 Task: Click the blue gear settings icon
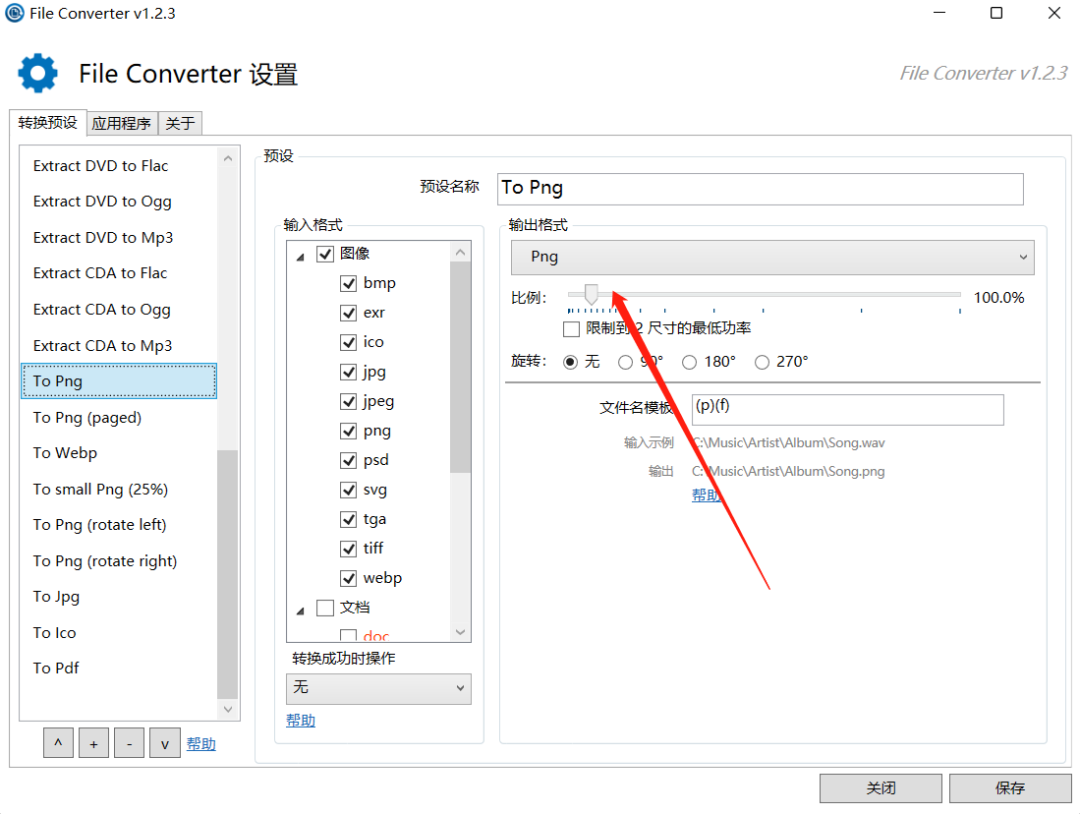[37, 73]
